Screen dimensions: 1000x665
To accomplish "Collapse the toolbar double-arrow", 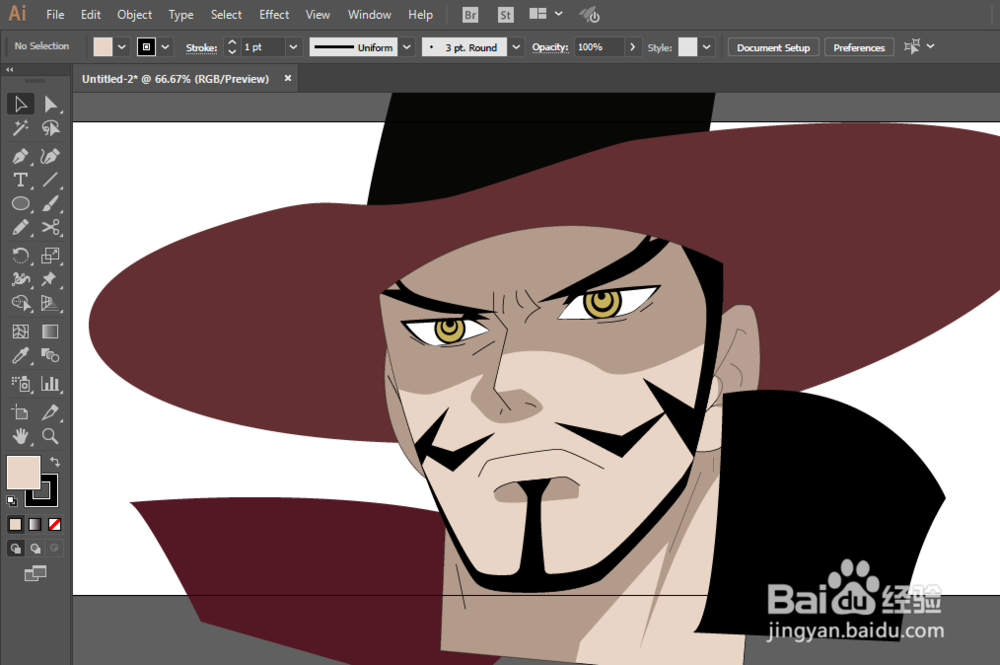I will (10, 69).
